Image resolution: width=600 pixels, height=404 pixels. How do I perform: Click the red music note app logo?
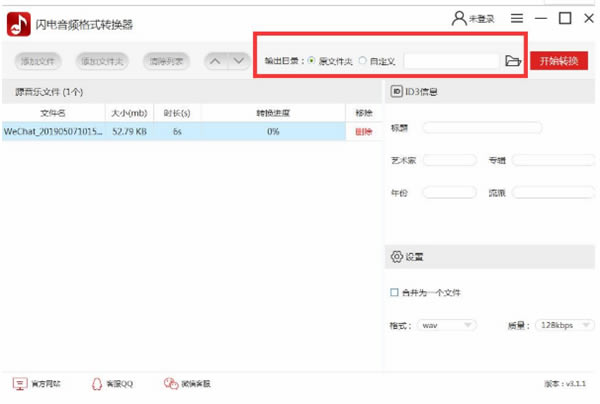point(19,24)
